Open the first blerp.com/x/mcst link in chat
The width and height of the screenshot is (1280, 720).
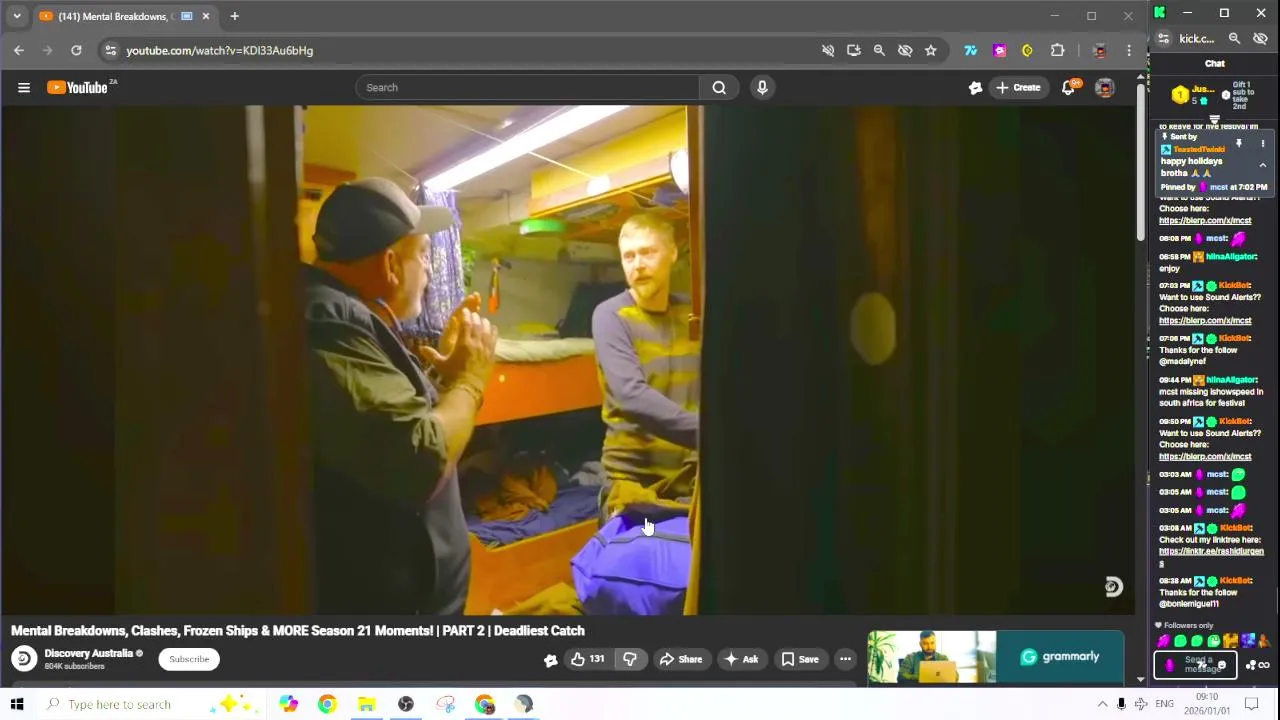(x=1205, y=221)
